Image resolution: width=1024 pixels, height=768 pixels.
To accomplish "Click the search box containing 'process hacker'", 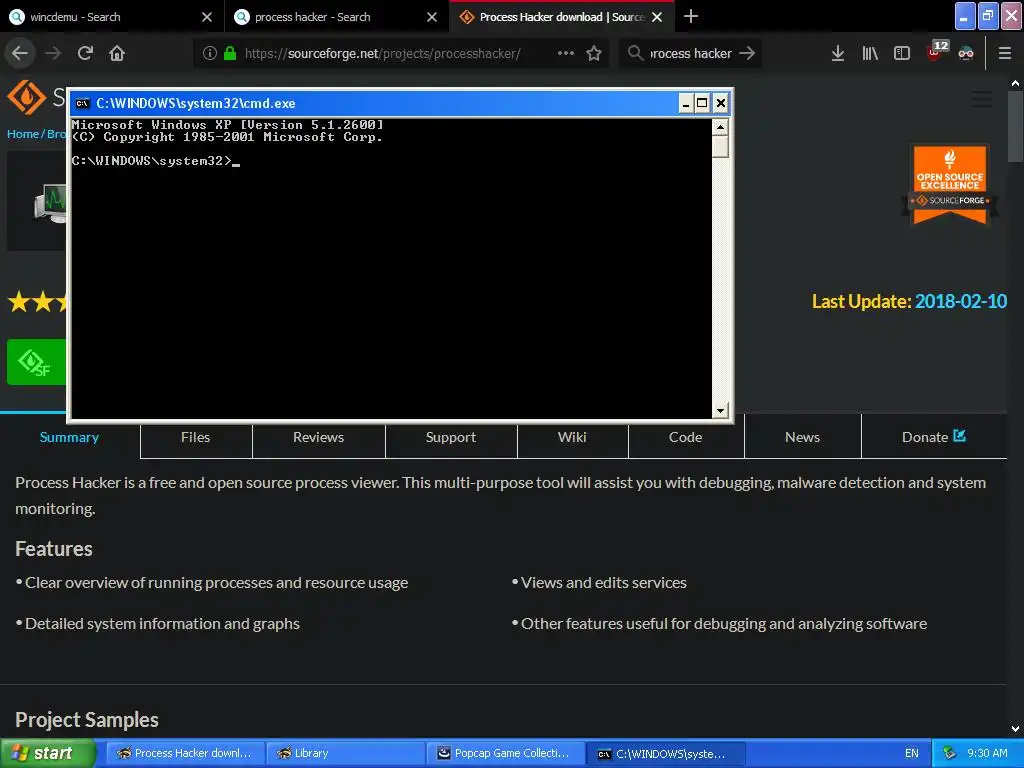I will coord(691,53).
